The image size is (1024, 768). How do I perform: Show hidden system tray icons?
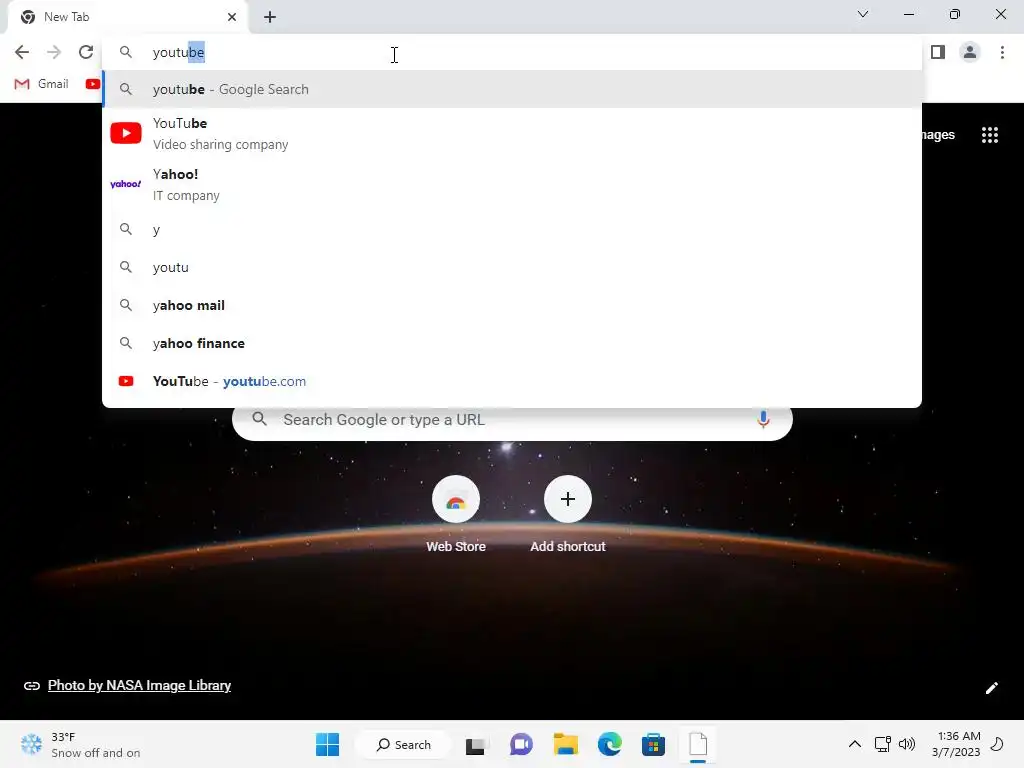[854, 744]
